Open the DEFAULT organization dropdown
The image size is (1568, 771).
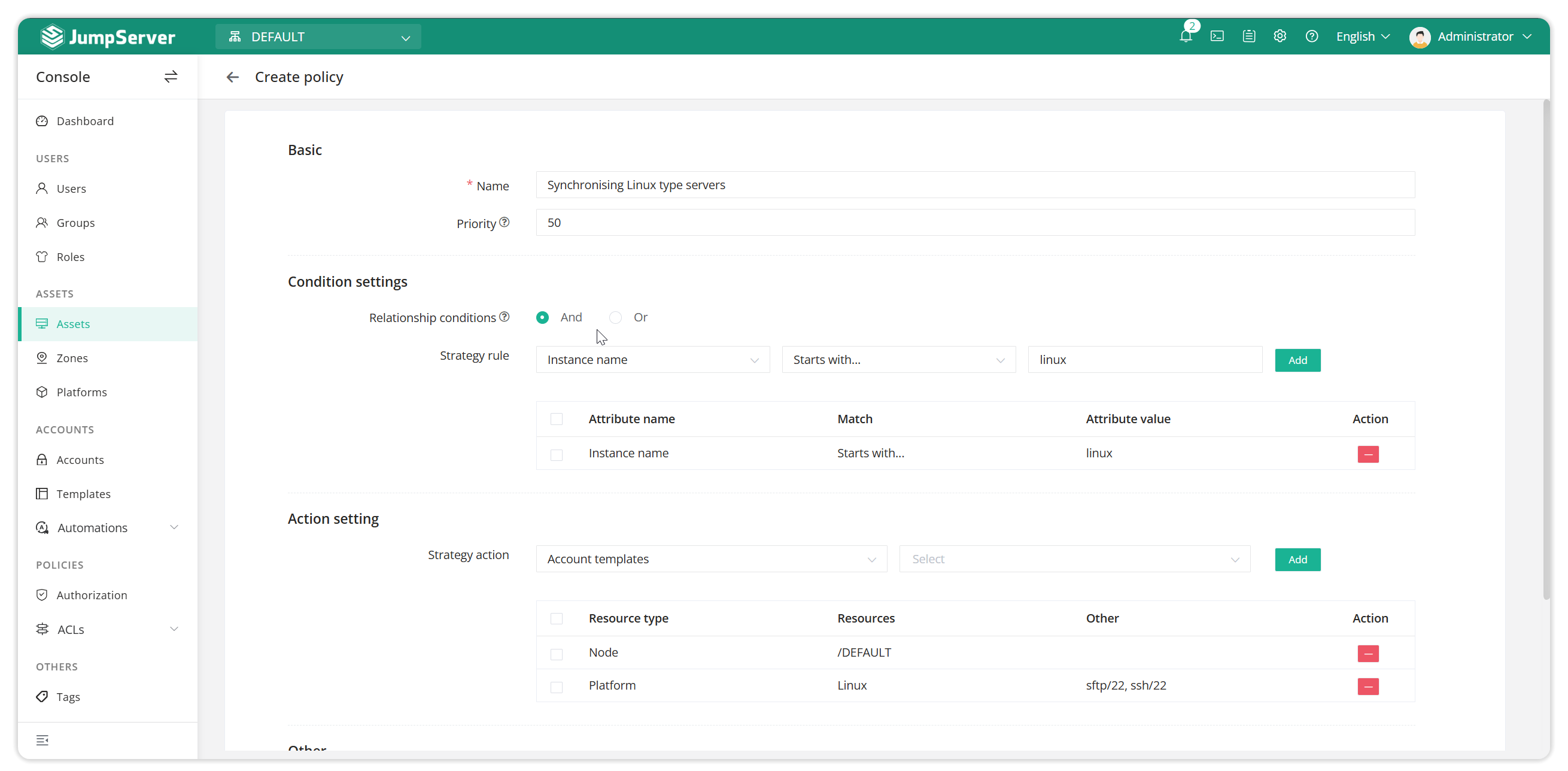[318, 37]
